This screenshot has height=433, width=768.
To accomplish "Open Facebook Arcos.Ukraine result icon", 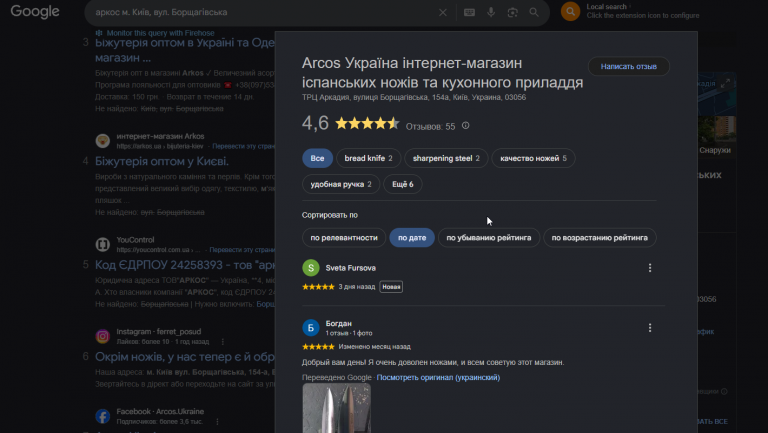I will tap(102, 416).
